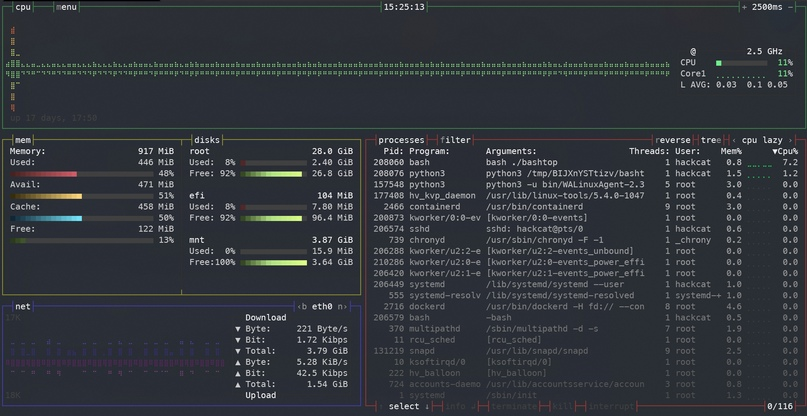Screen dimensions: 807x416
Task: Click the cpu lazy sorting label
Action: coord(764,140)
